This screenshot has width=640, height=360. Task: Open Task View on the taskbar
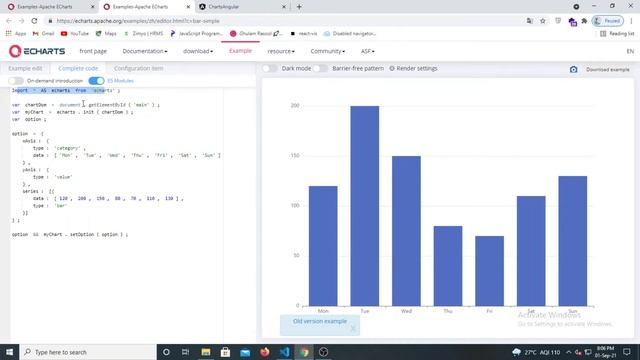coord(185,352)
